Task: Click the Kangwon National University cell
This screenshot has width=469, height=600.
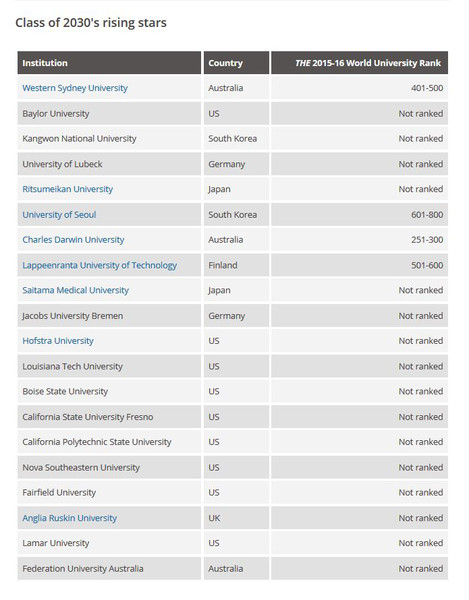Action: (x=109, y=139)
